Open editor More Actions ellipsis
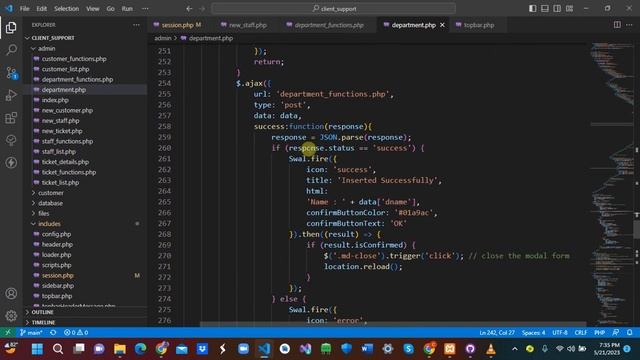The height and width of the screenshot is (360, 640). click(x=629, y=25)
